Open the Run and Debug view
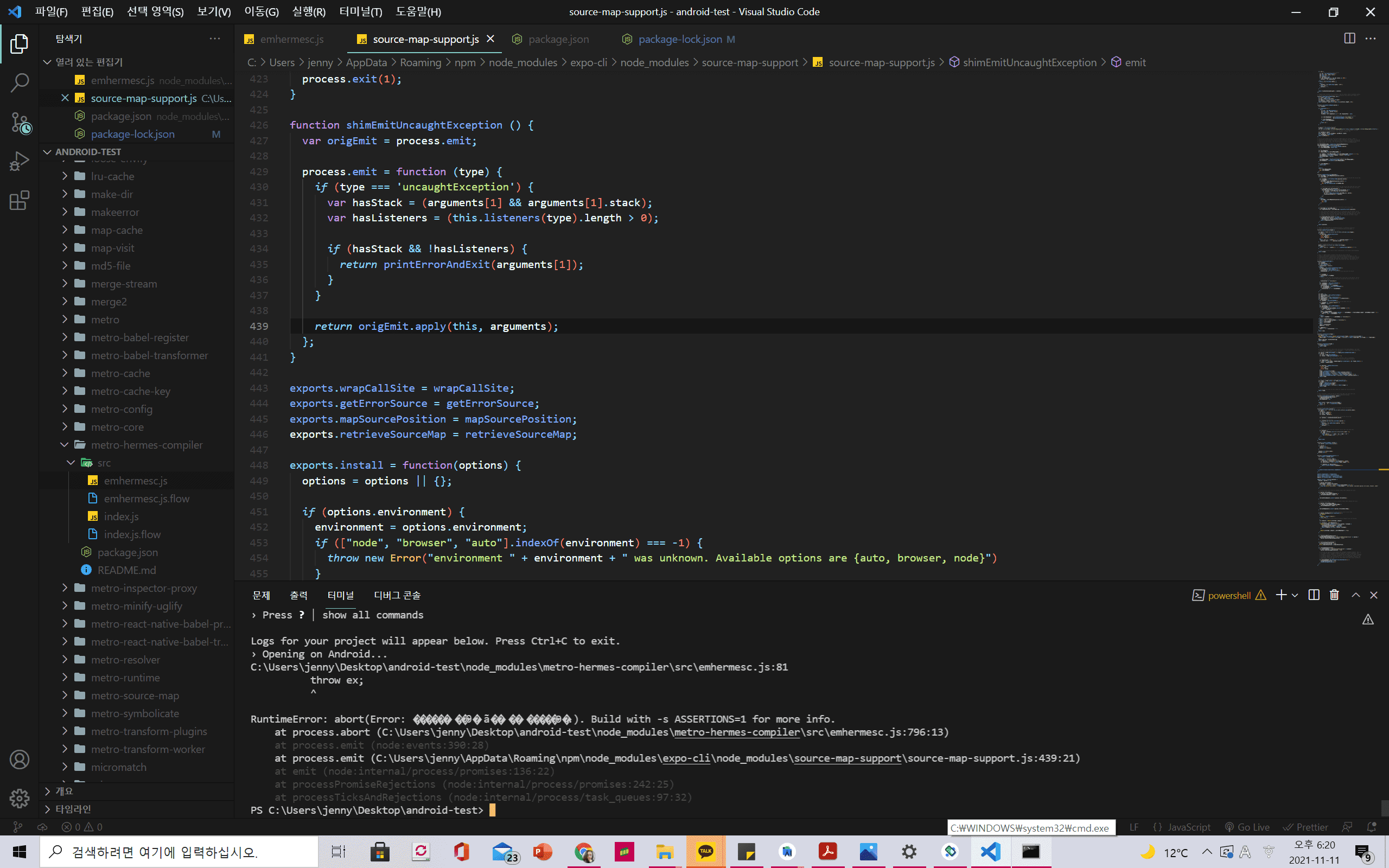Viewport: 1389px width, 868px height. coord(20,162)
